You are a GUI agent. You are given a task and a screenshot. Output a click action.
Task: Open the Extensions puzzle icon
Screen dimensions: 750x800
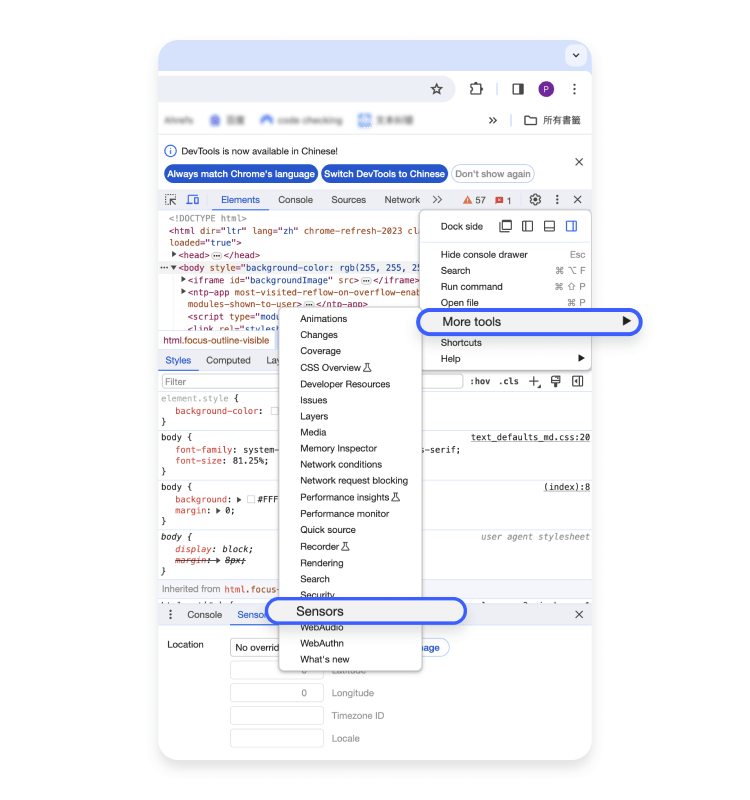click(476, 89)
